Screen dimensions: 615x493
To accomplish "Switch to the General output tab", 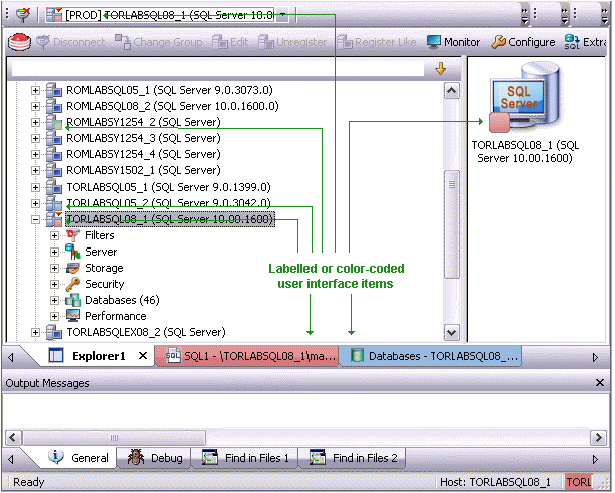I will [x=78, y=458].
